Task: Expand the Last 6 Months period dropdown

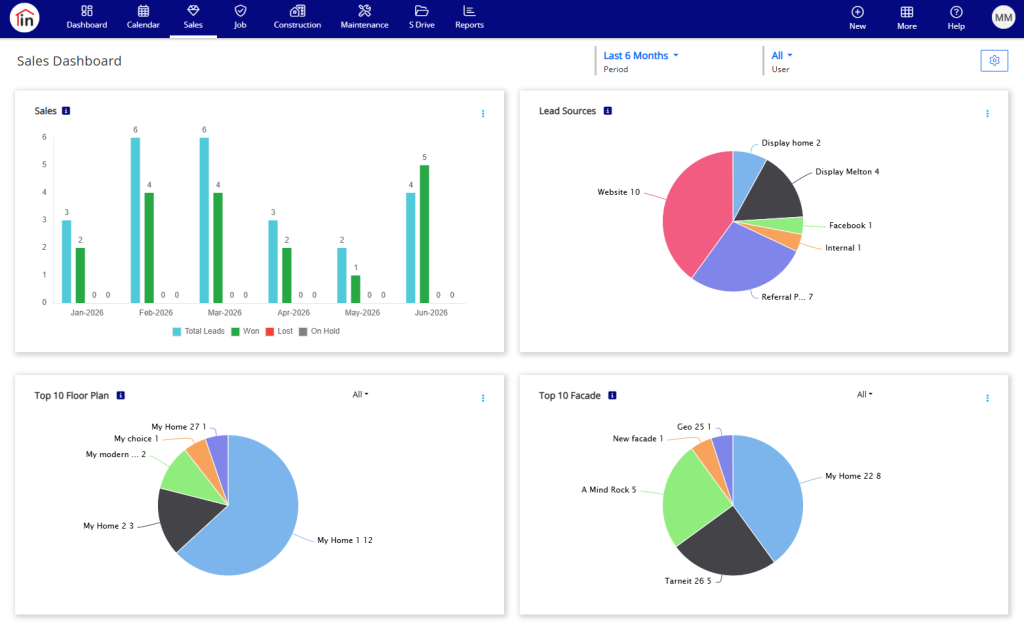Action: point(641,56)
